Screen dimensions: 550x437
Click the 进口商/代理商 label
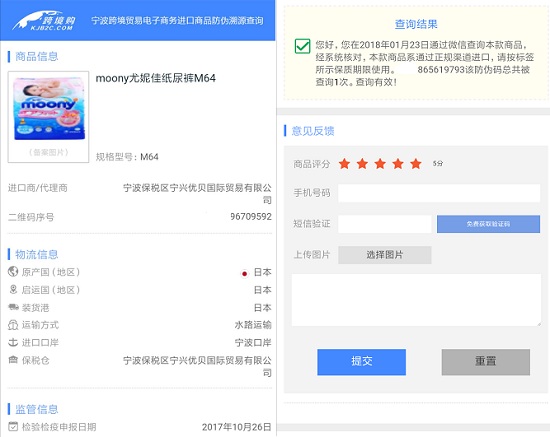38,188
